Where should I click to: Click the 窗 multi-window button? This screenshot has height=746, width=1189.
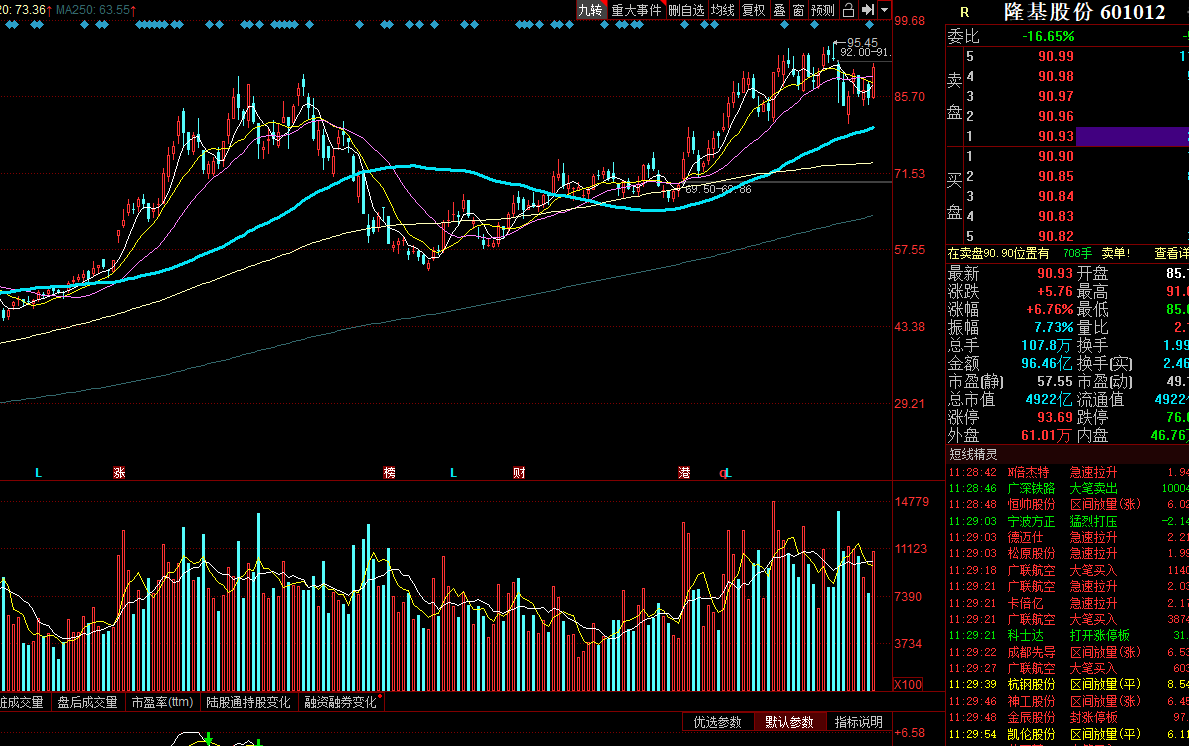click(798, 10)
